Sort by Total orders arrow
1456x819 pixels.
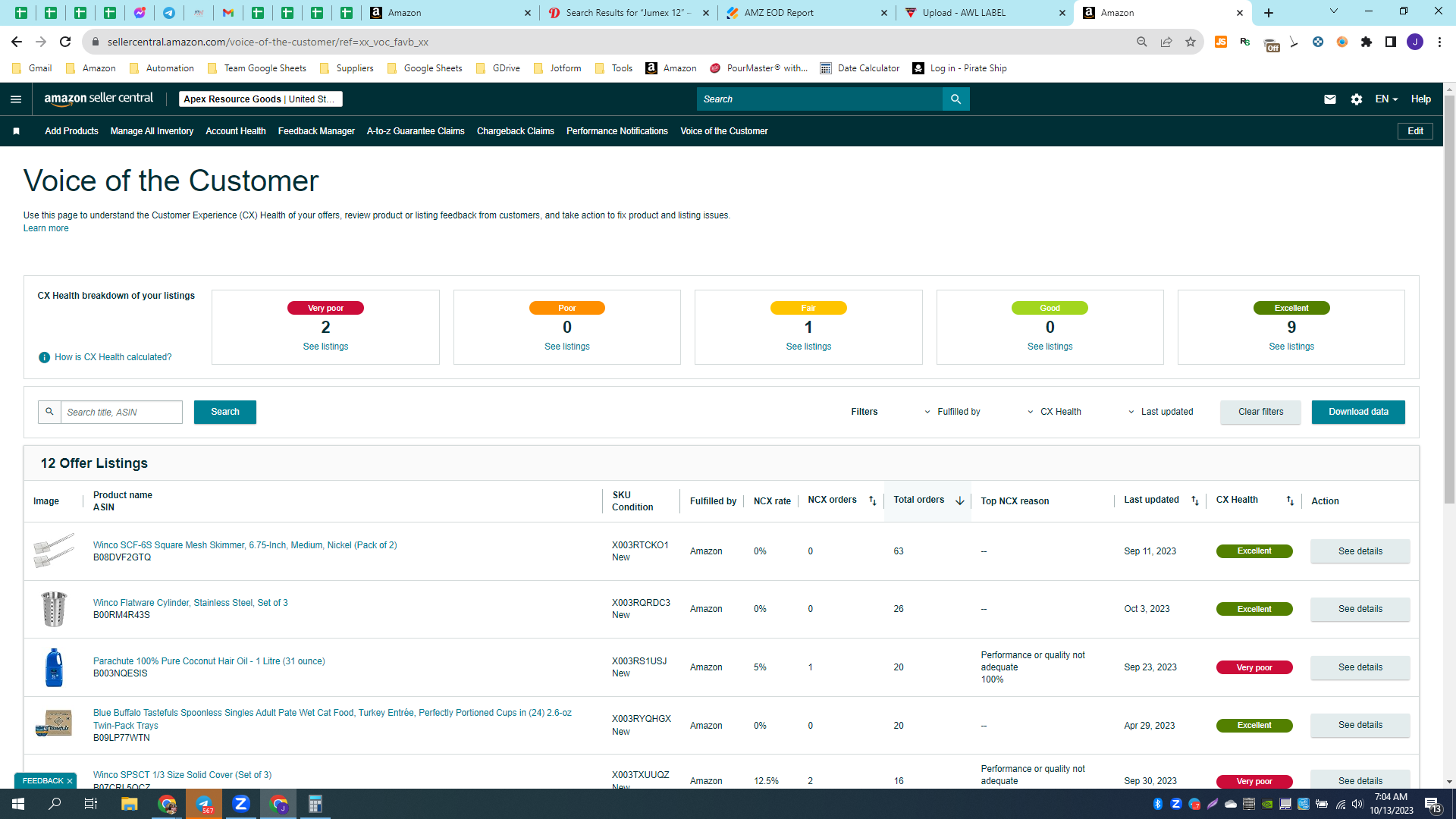(x=960, y=500)
